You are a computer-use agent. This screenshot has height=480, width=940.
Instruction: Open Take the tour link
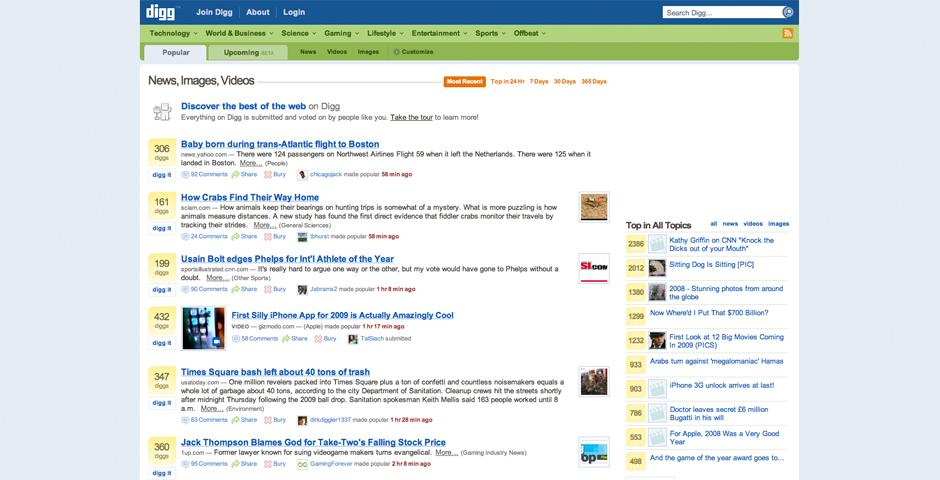411,117
